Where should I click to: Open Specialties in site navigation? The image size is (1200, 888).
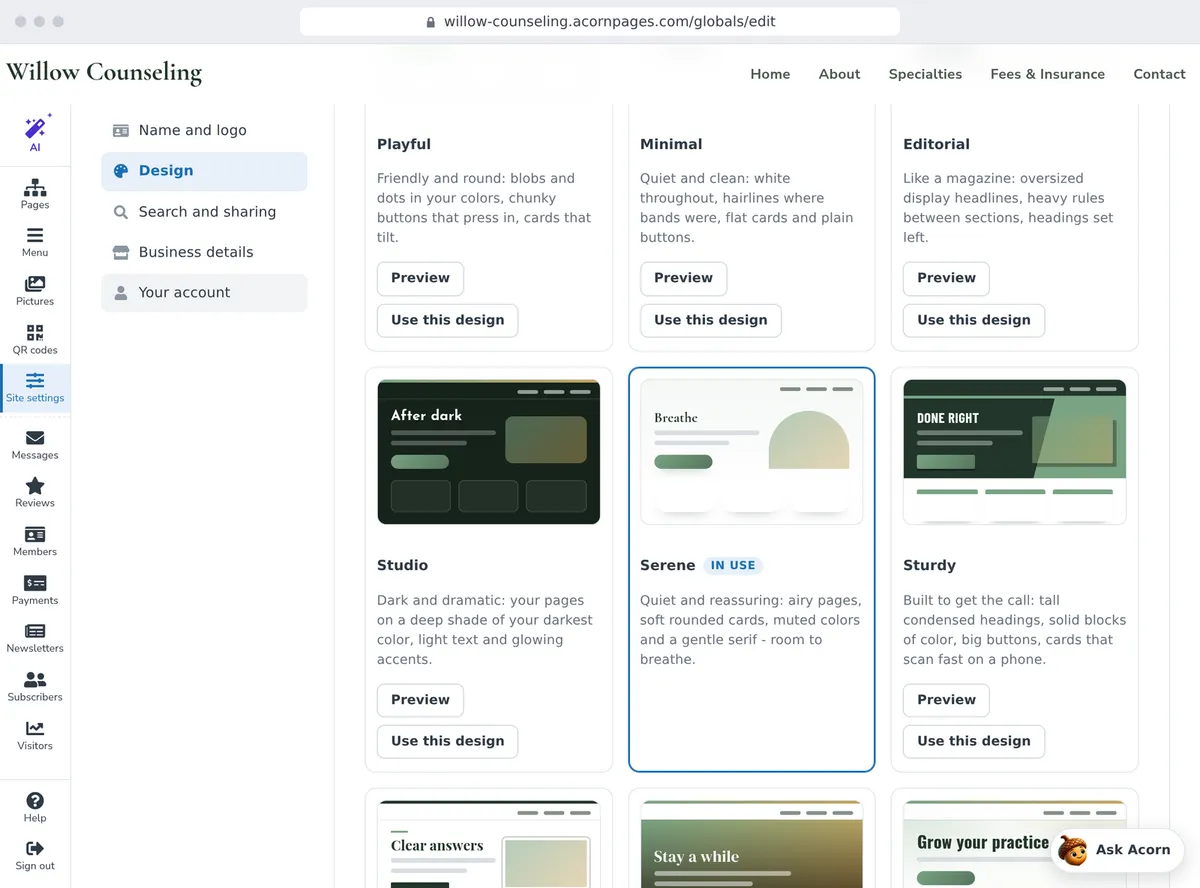[925, 74]
